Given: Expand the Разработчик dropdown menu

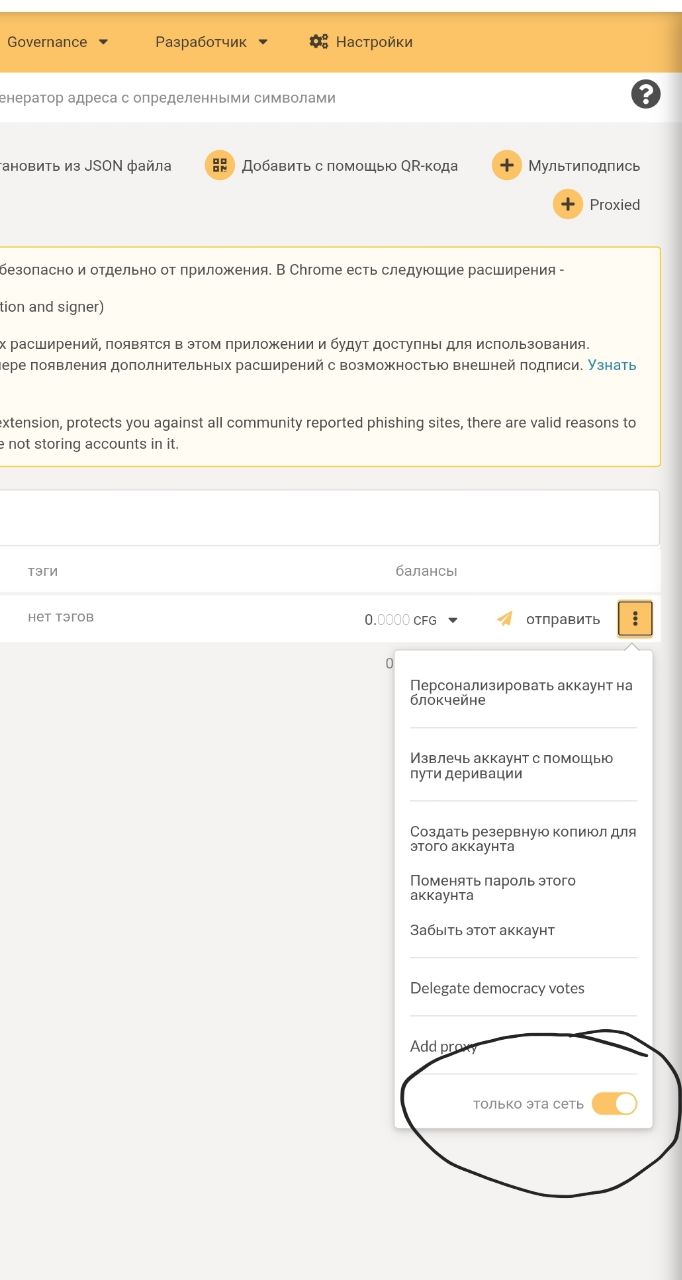Looking at the screenshot, I should coord(212,42).
